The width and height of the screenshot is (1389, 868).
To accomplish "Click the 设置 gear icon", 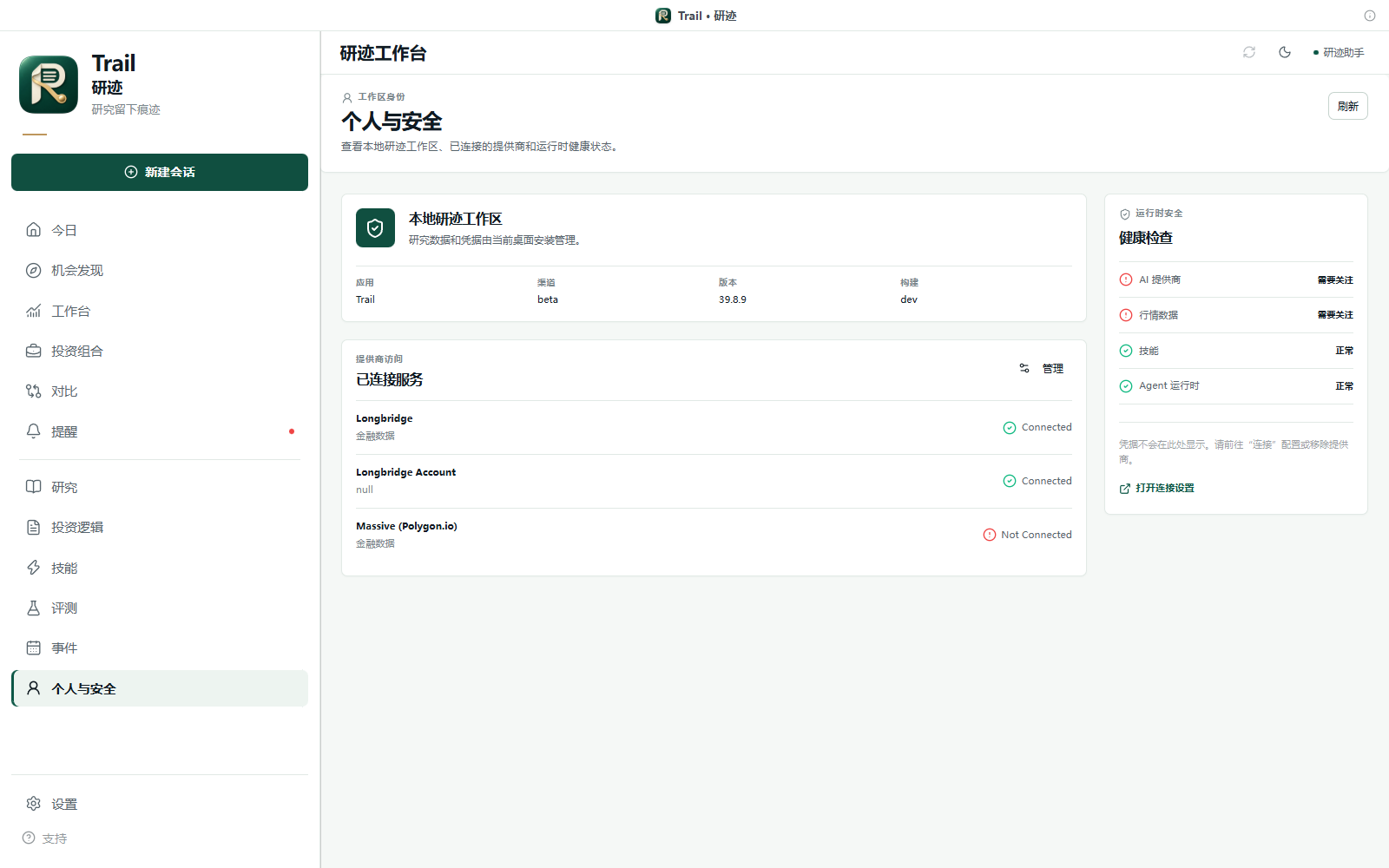I will pyautogui.click(x=33, y=804).
